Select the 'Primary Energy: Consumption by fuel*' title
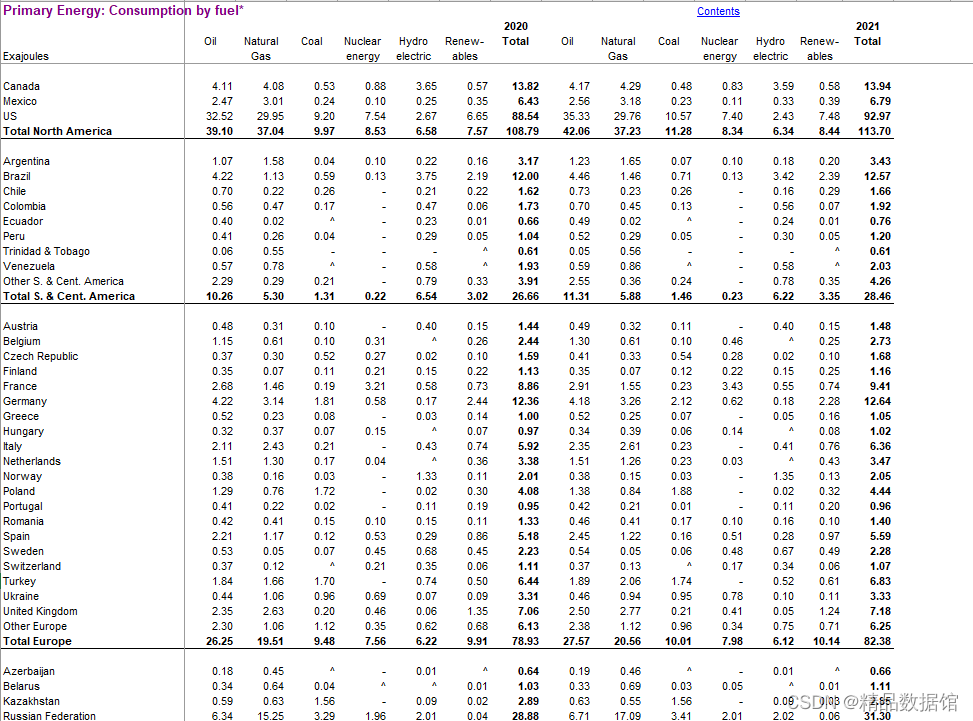The width and height of the screenshot is (973, 721). coord(123,10)
